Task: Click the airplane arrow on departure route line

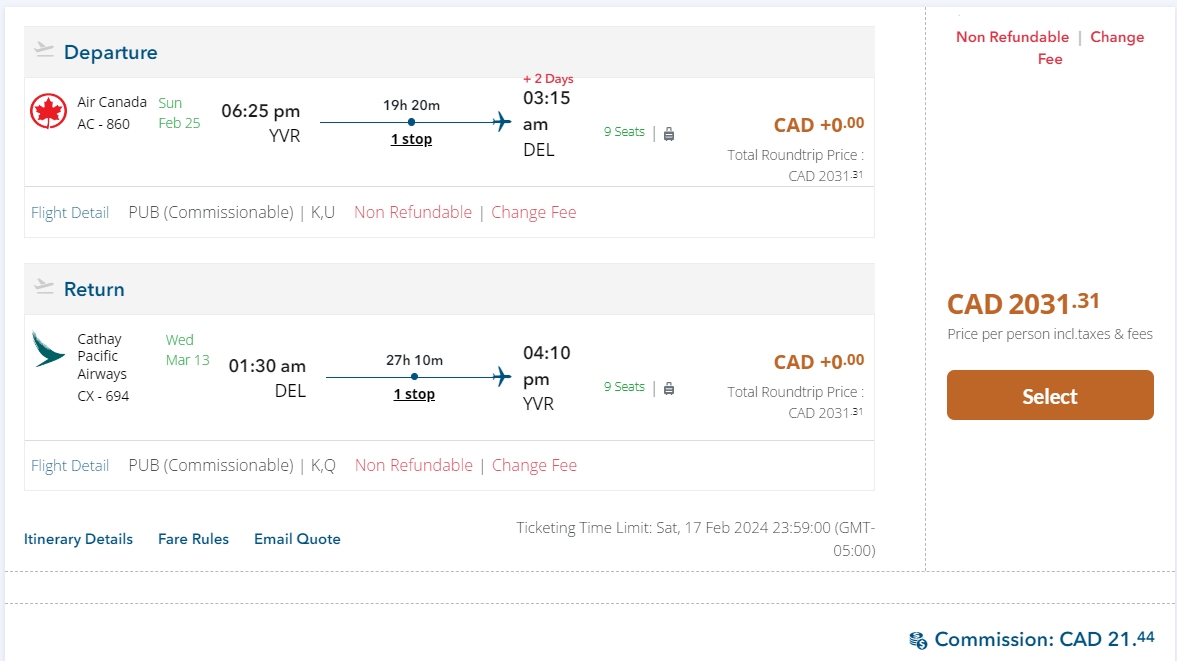Action: point(502,122)
